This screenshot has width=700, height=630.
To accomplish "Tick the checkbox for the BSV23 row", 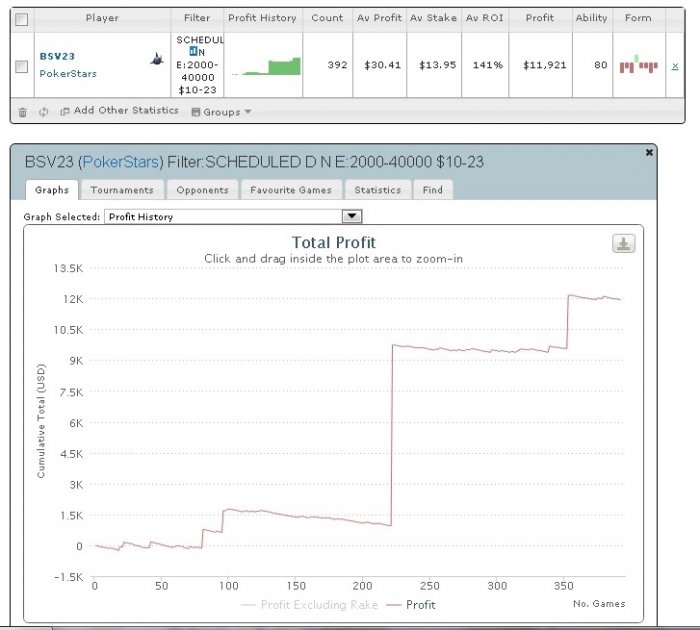I will click(21, 67).
